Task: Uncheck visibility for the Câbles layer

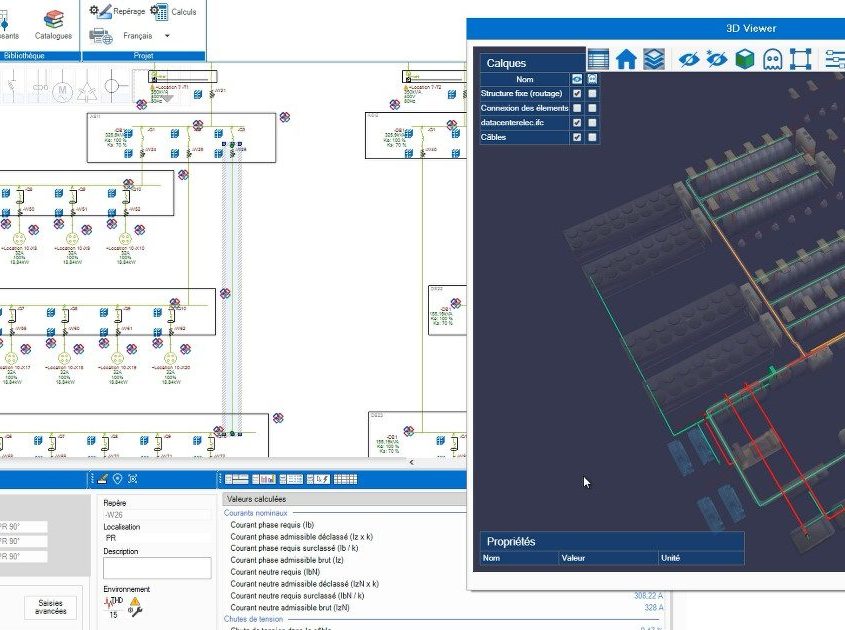Action: tap(577, 137)
